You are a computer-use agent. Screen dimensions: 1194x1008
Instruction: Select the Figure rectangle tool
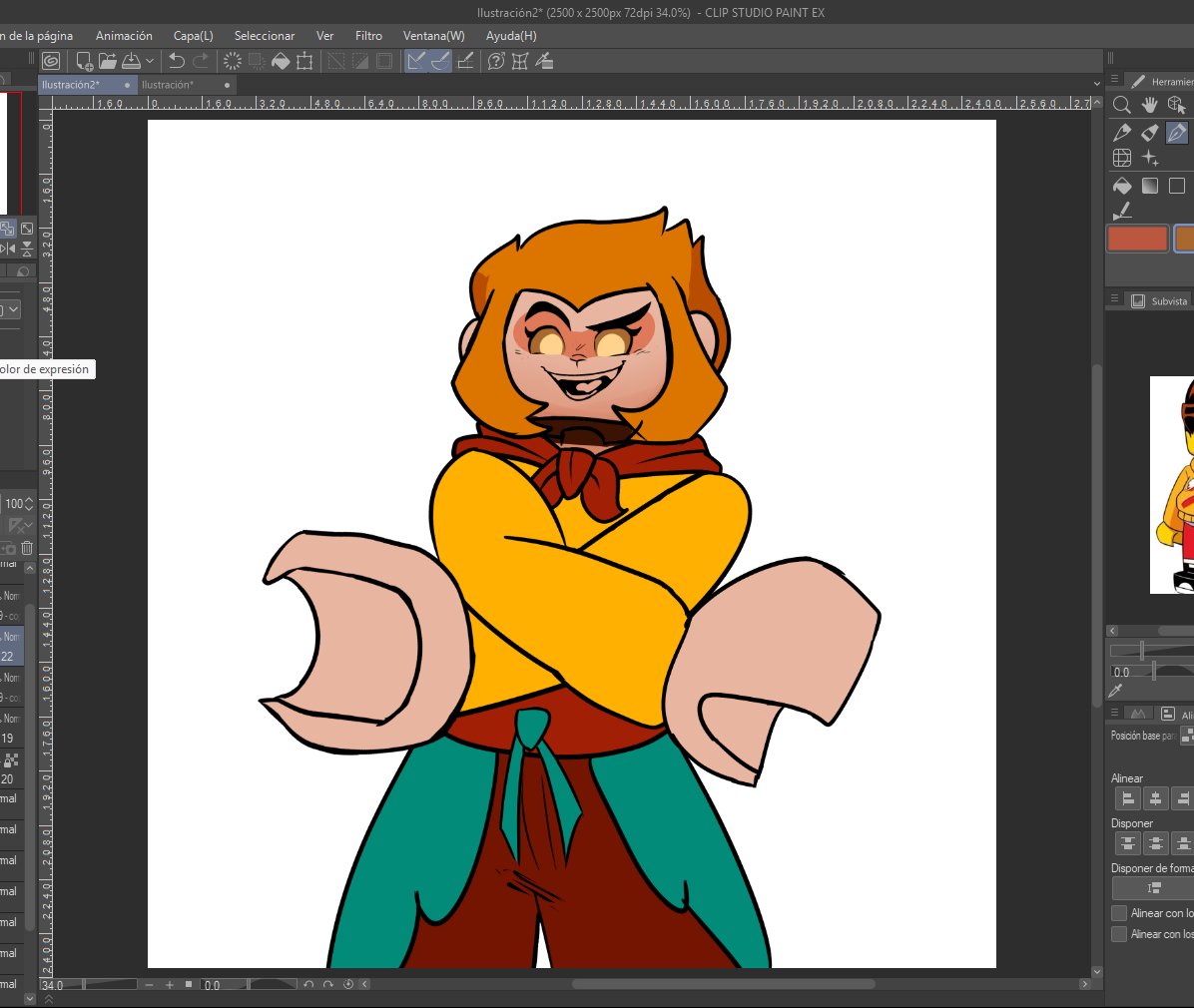click(x=1177, y=185)
